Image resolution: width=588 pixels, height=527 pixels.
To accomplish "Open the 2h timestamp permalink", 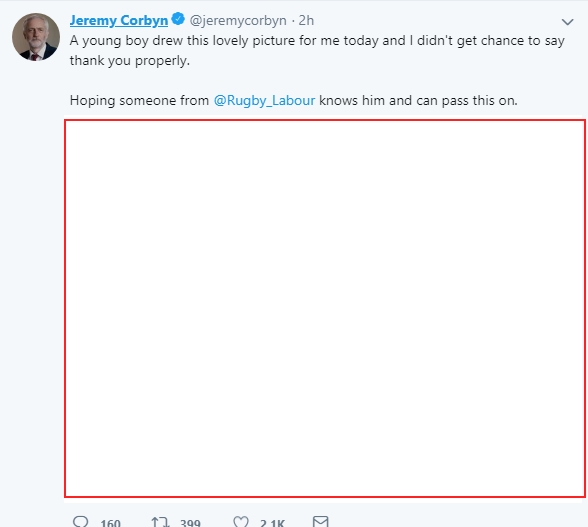I will pyautogui.click(x=306, y=20).
